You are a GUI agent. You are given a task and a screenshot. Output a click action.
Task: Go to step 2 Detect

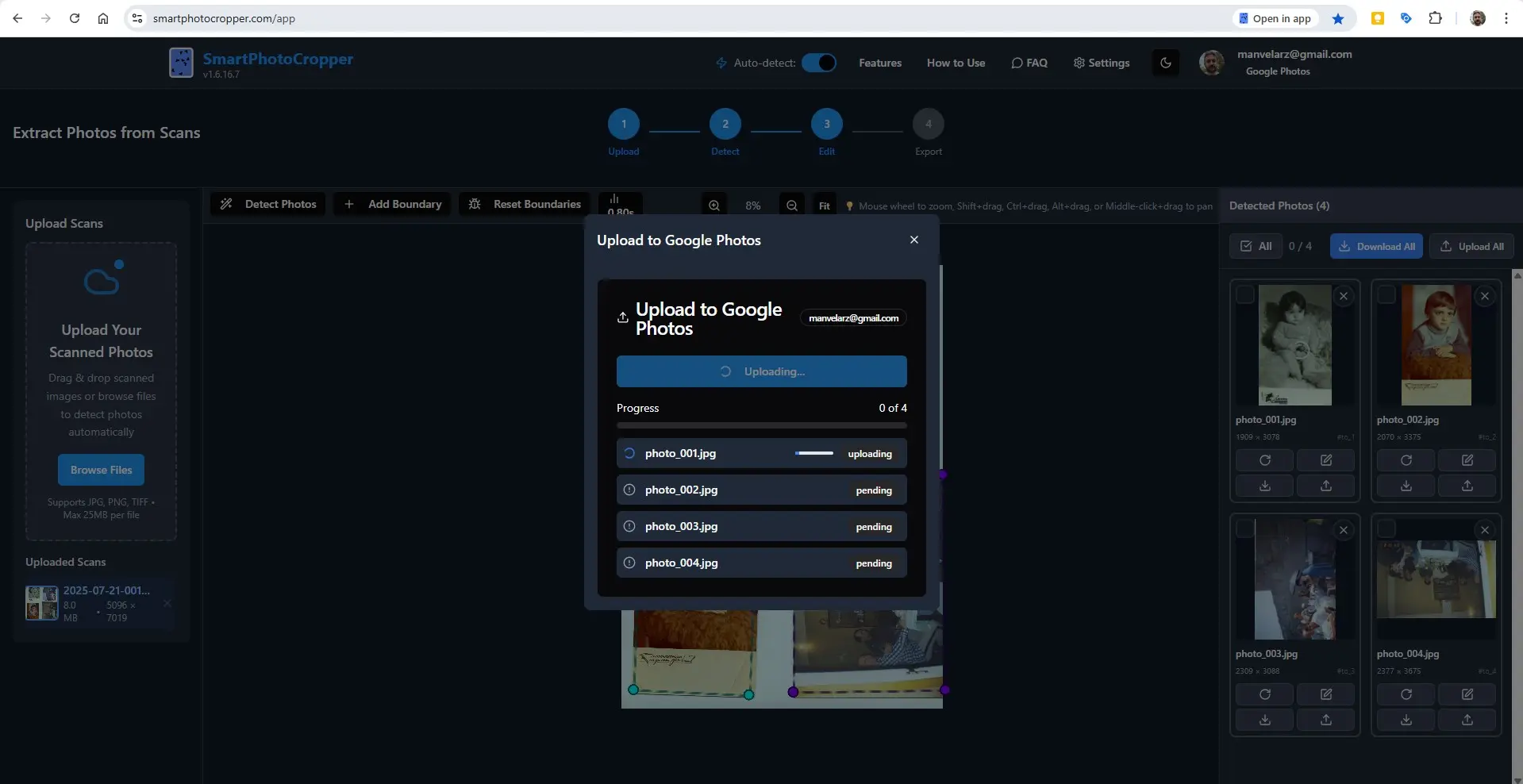[725, 124]
